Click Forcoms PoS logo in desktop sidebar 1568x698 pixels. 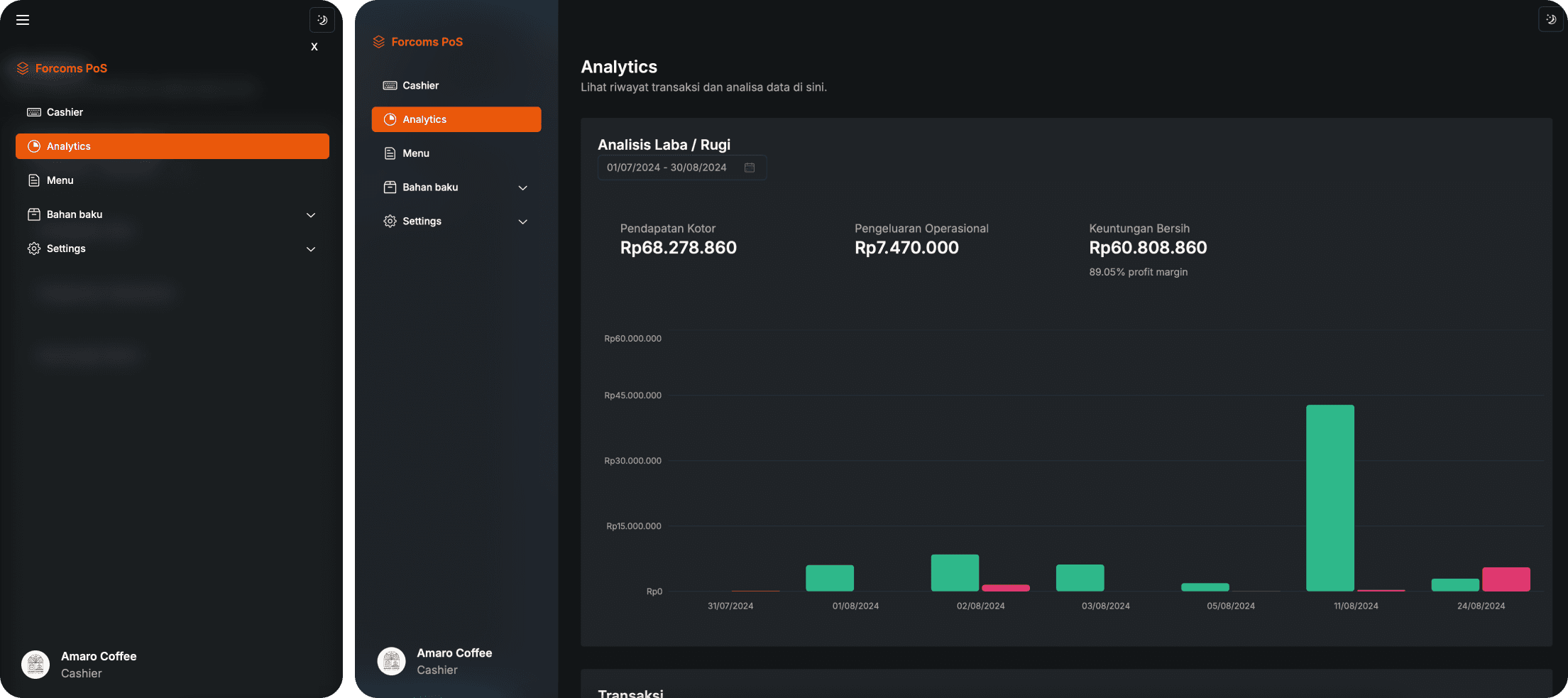tap(418, 42)
